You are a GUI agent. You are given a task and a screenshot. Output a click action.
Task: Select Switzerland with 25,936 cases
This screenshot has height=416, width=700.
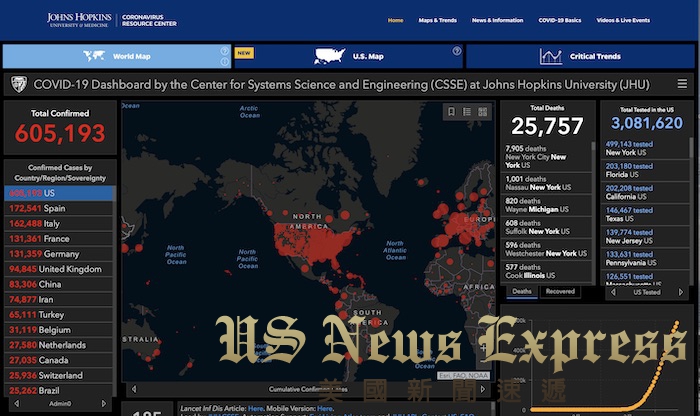click(58, 375)
